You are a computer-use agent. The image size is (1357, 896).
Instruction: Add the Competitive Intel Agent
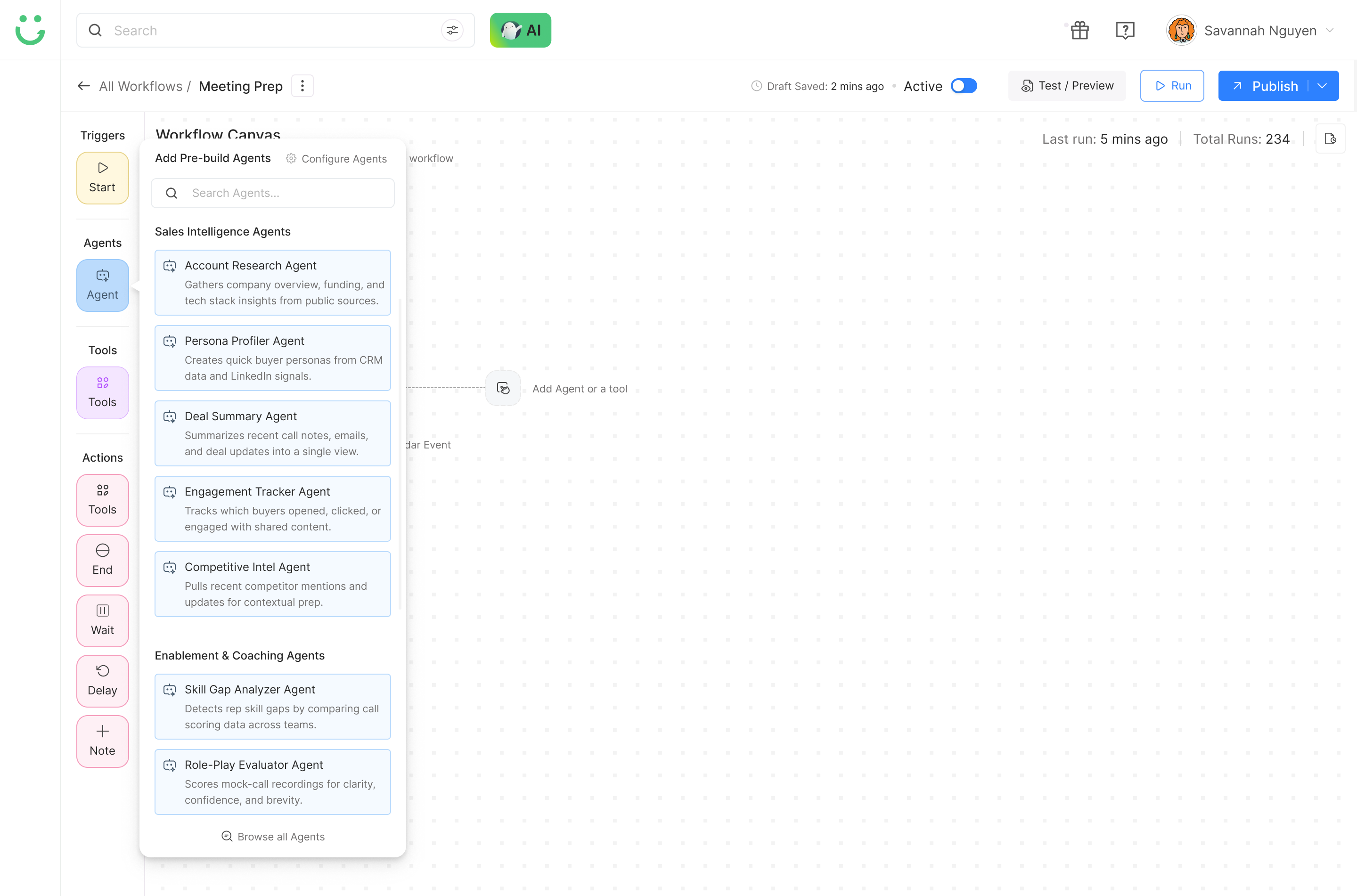coord(272,584)
